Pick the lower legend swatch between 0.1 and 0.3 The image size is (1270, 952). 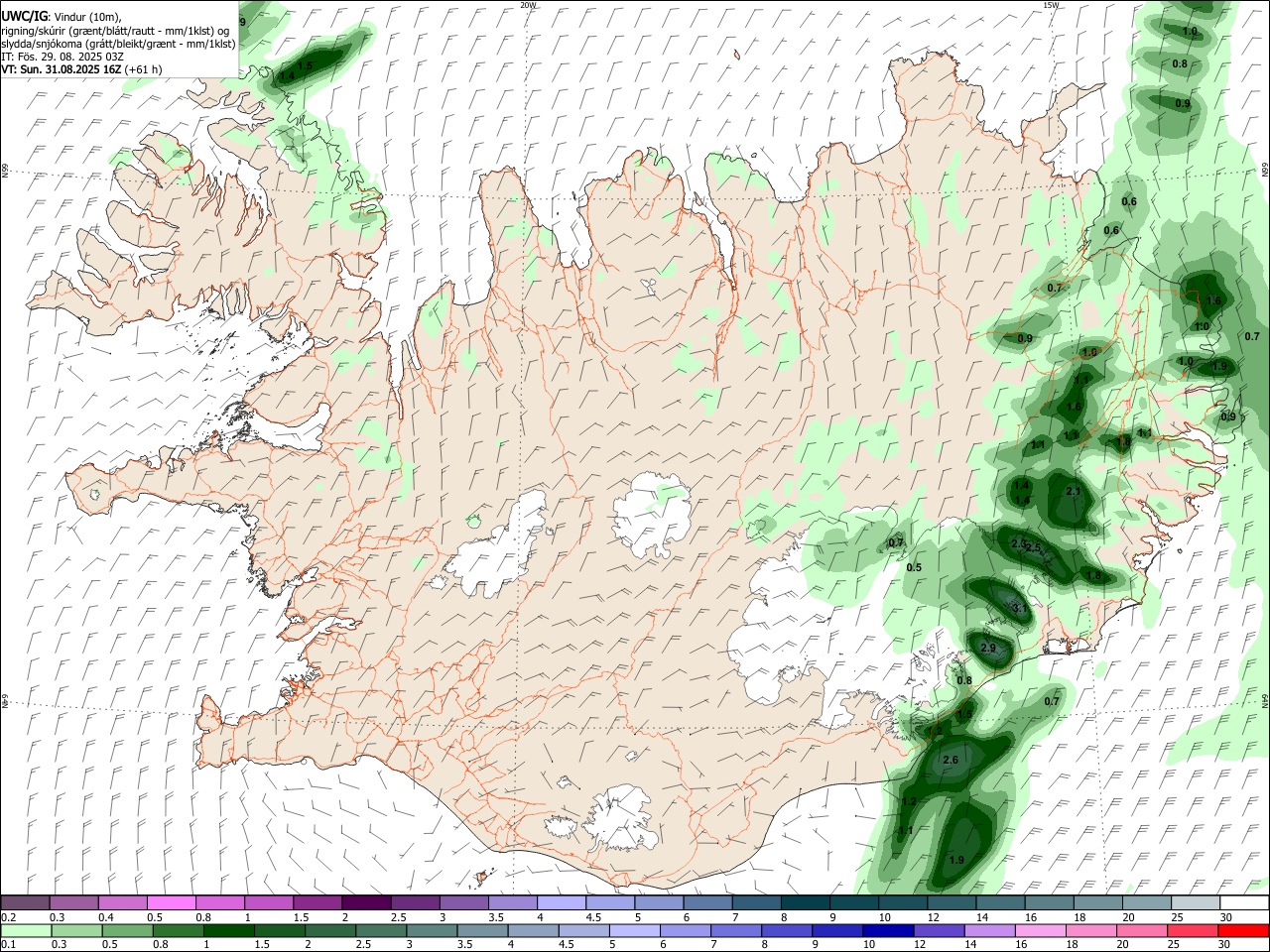pos(25,931)
